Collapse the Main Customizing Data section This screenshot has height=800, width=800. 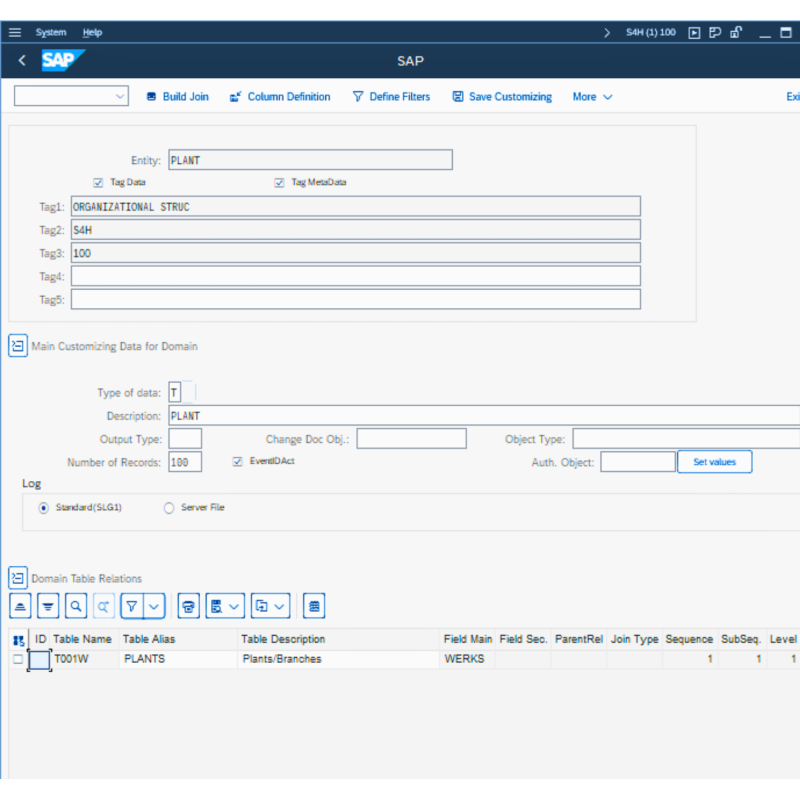coord(18,346)
